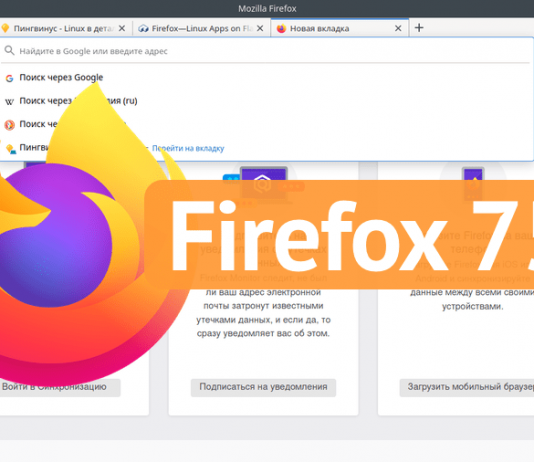Click the Mozilla Firefox window title

pyautogui.click(x=267, y=9)
